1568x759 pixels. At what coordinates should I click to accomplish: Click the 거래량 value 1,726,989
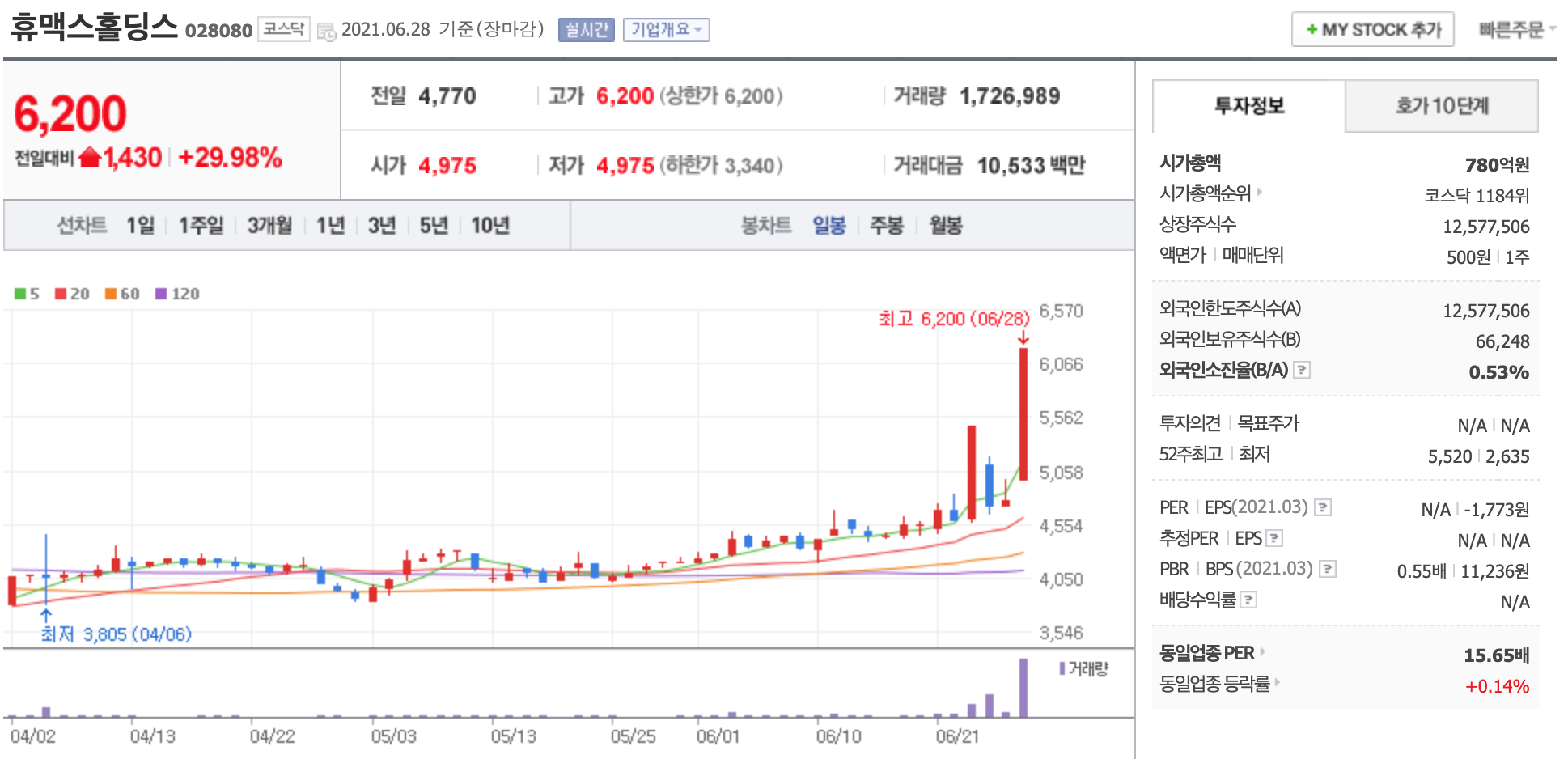coord(1010,96)
